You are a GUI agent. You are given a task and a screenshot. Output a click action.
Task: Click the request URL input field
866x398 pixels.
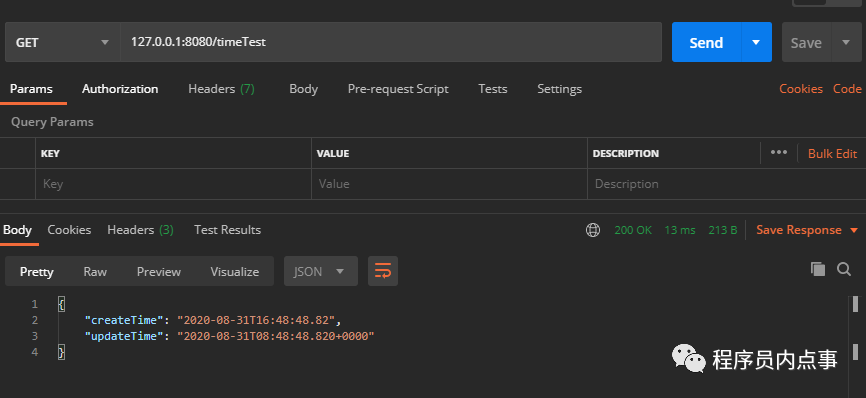click(391, 42)
